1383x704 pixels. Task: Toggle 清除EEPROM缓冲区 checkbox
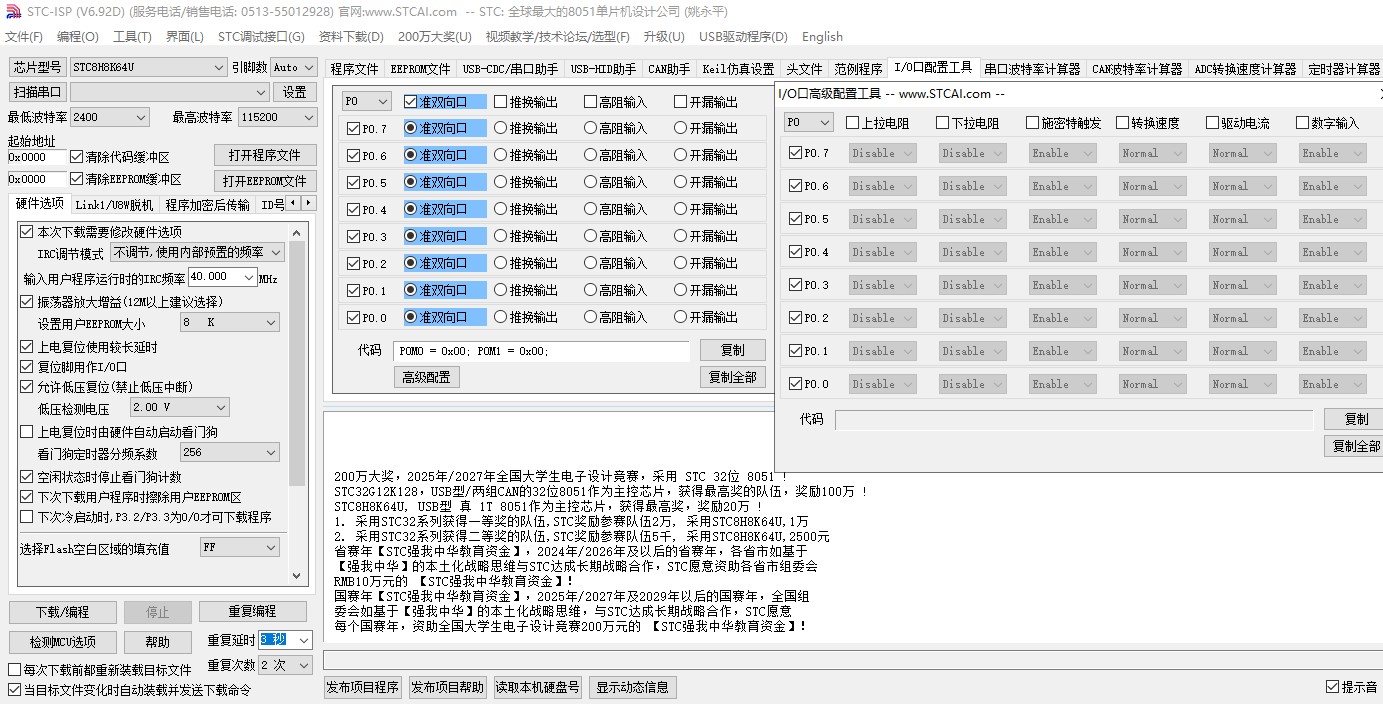126,179
